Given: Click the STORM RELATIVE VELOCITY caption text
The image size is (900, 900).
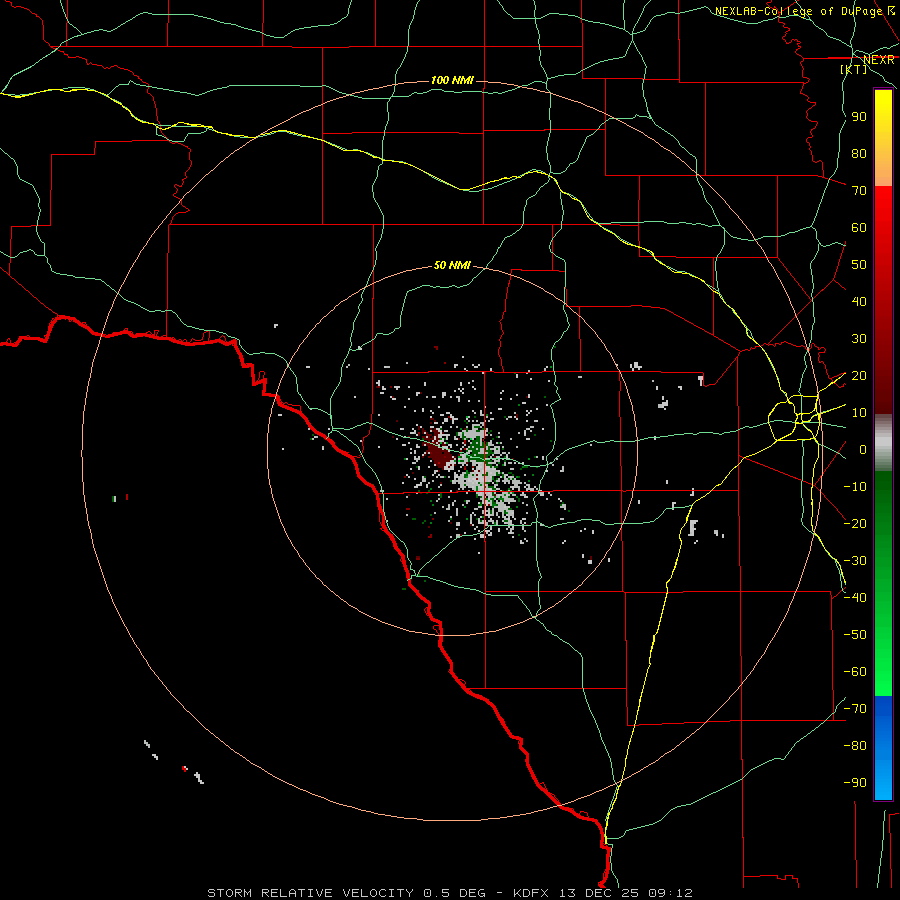Looking at the screenshot, I should (311, 893).
